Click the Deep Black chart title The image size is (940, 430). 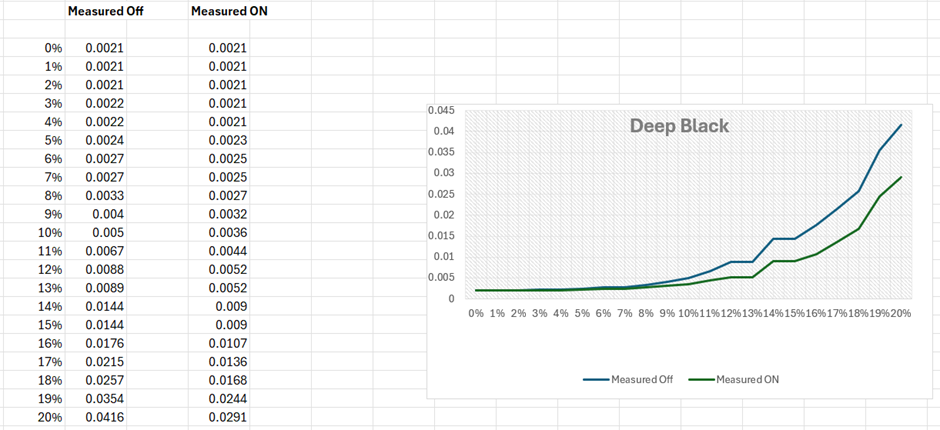click(679, 127)
